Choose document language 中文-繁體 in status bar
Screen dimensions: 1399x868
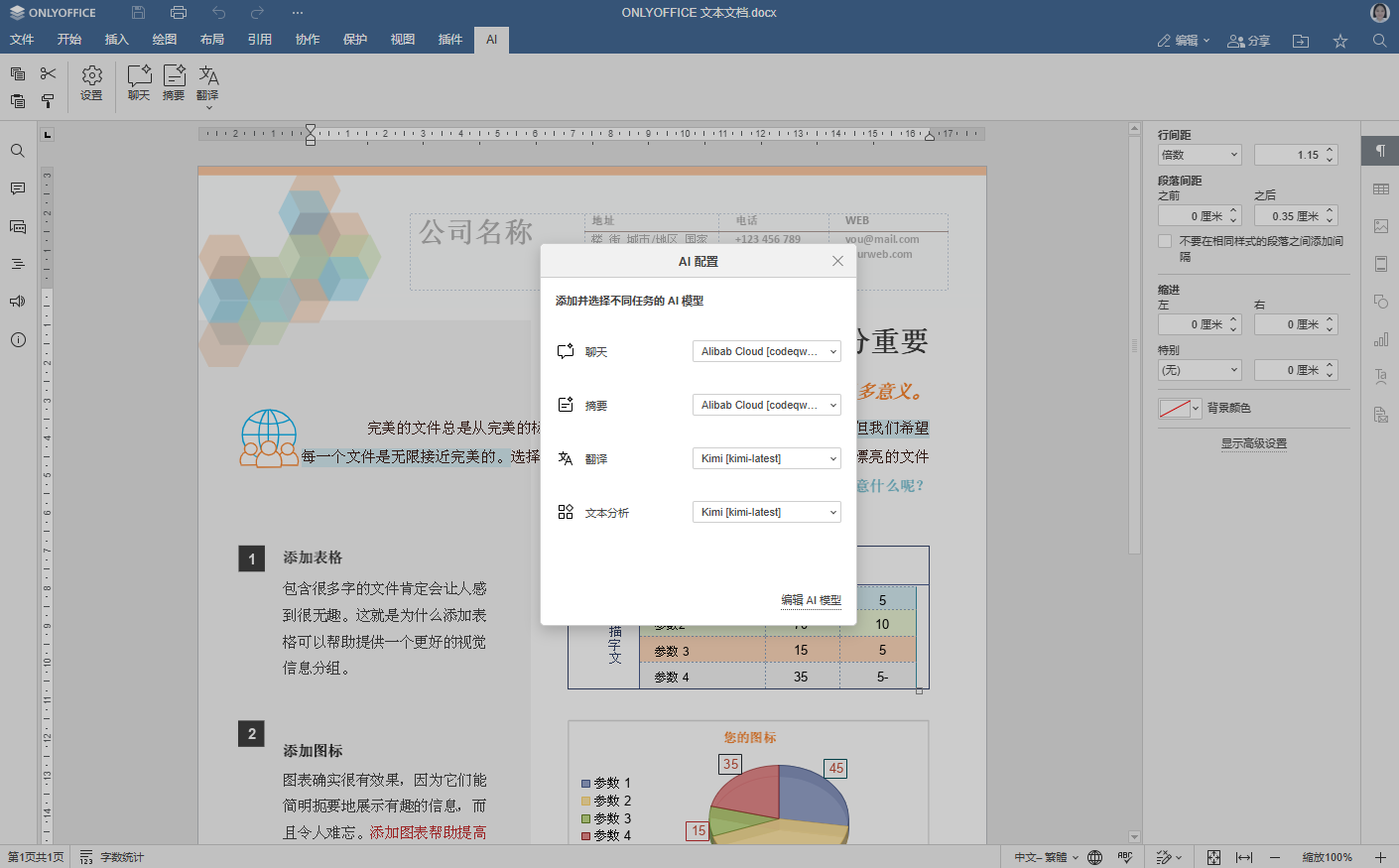(x=1046, y=857)
